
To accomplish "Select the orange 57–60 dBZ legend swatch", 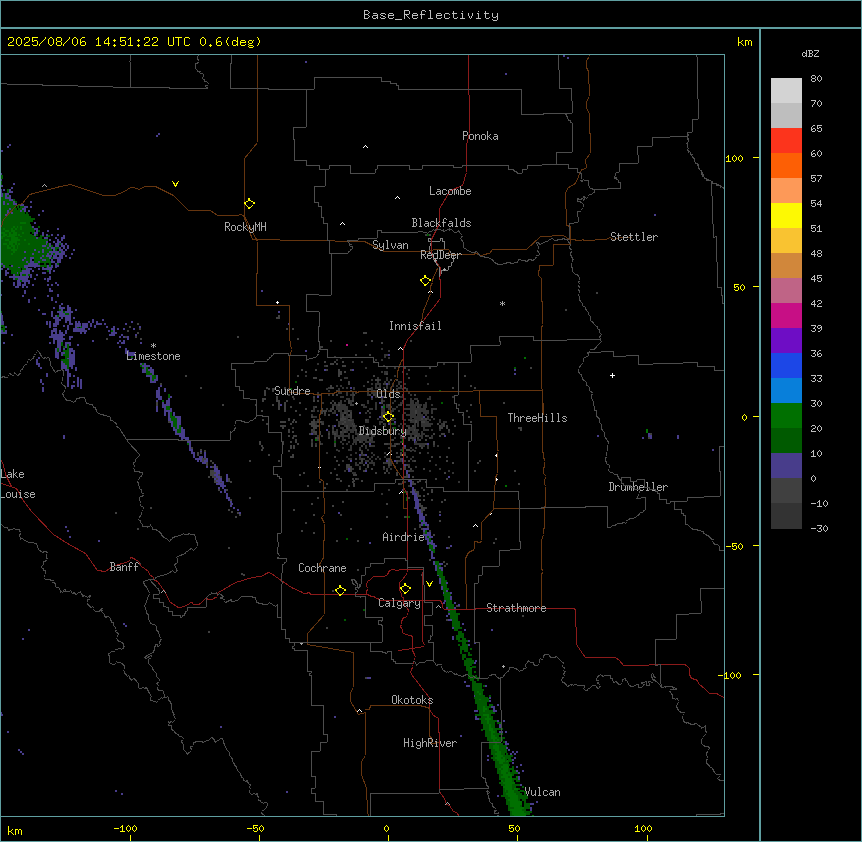I will tap(786, 165).
